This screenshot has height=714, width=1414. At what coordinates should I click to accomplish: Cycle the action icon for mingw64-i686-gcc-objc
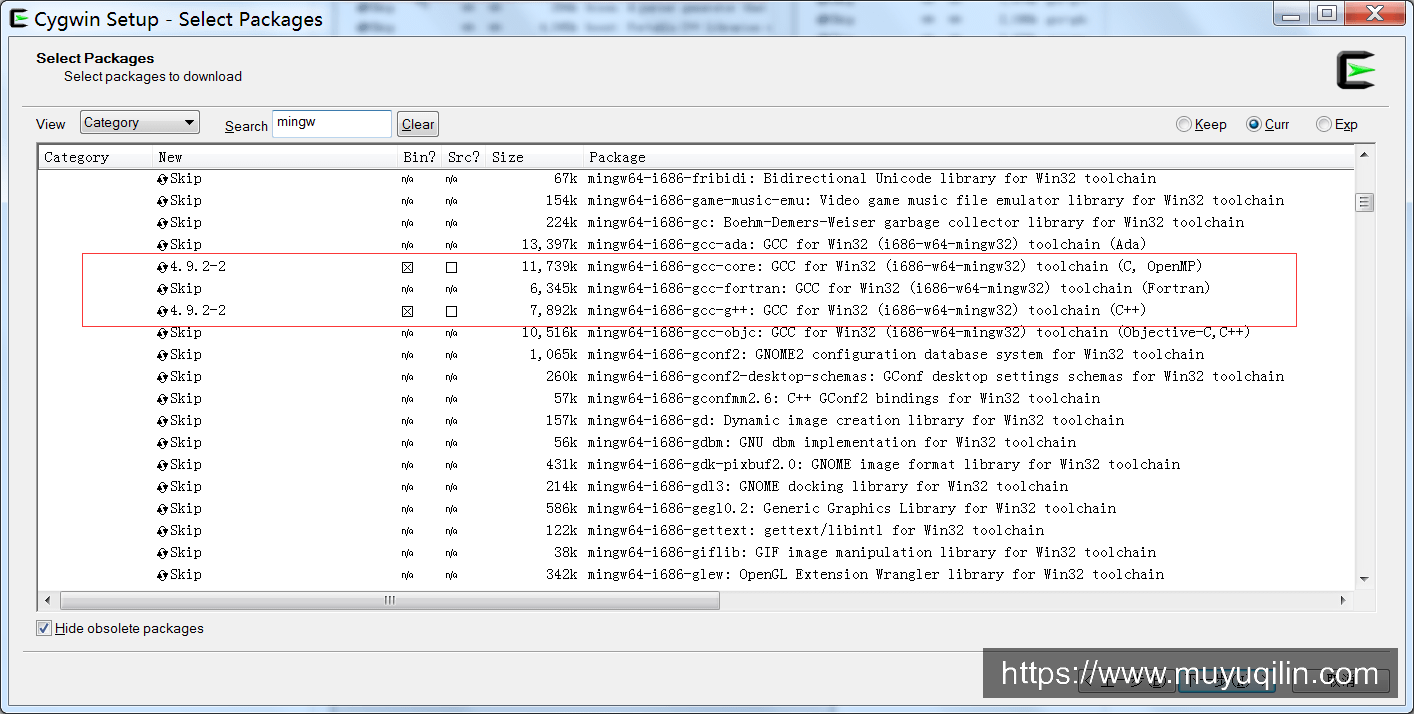pyautogui.click(x=162, y=333)
